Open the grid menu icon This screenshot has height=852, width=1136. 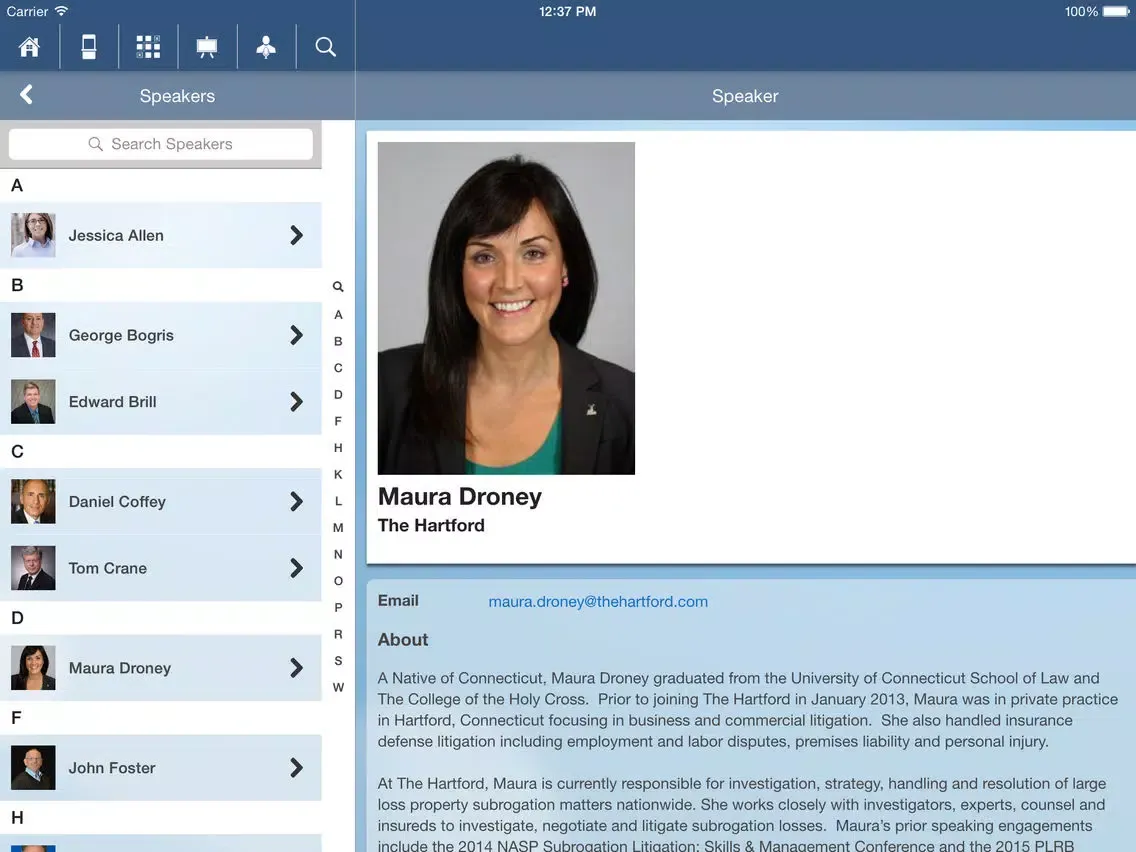click(x=148, y=47)
